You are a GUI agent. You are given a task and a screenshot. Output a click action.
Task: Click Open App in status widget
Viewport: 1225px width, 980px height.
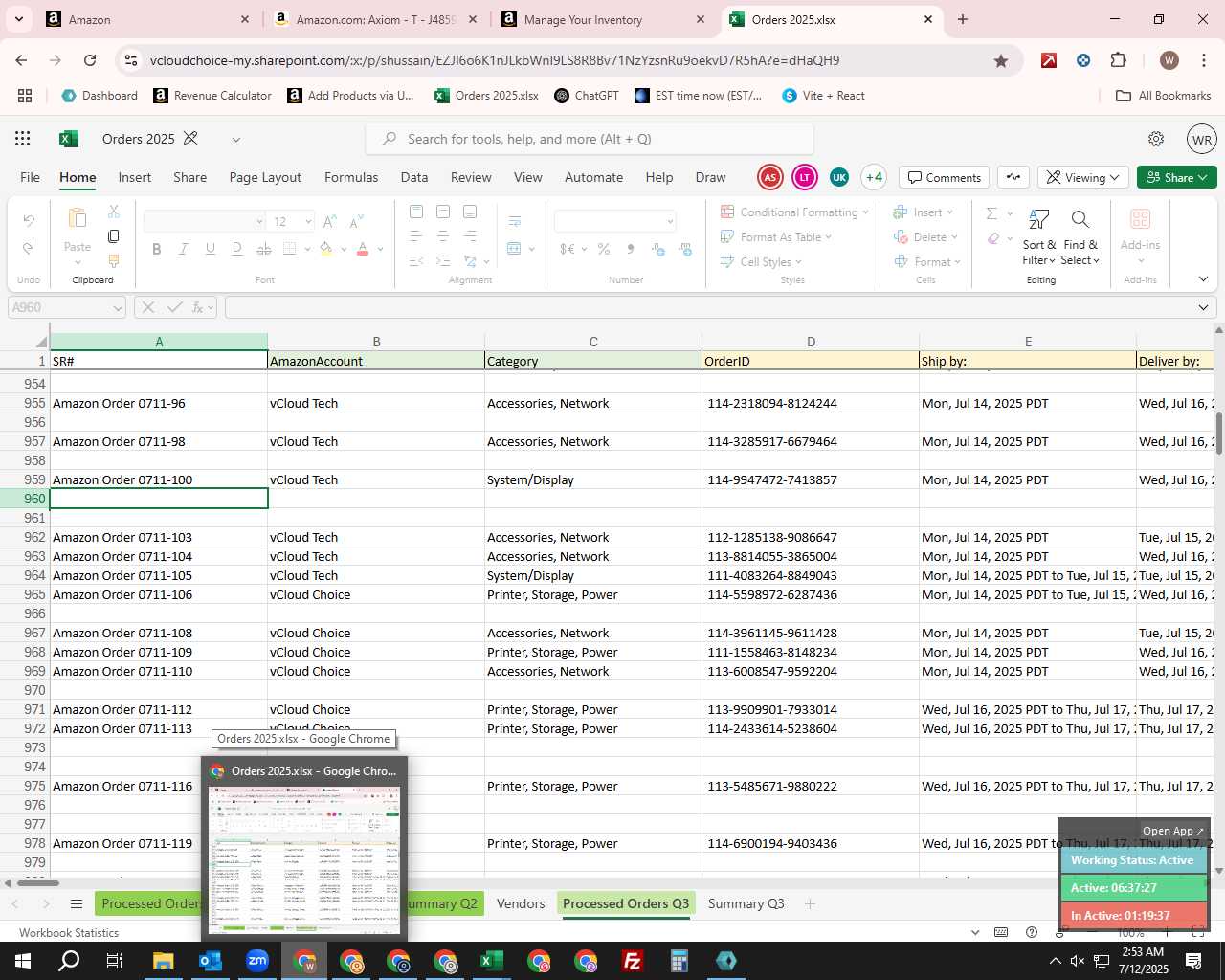click(1173, 831)
